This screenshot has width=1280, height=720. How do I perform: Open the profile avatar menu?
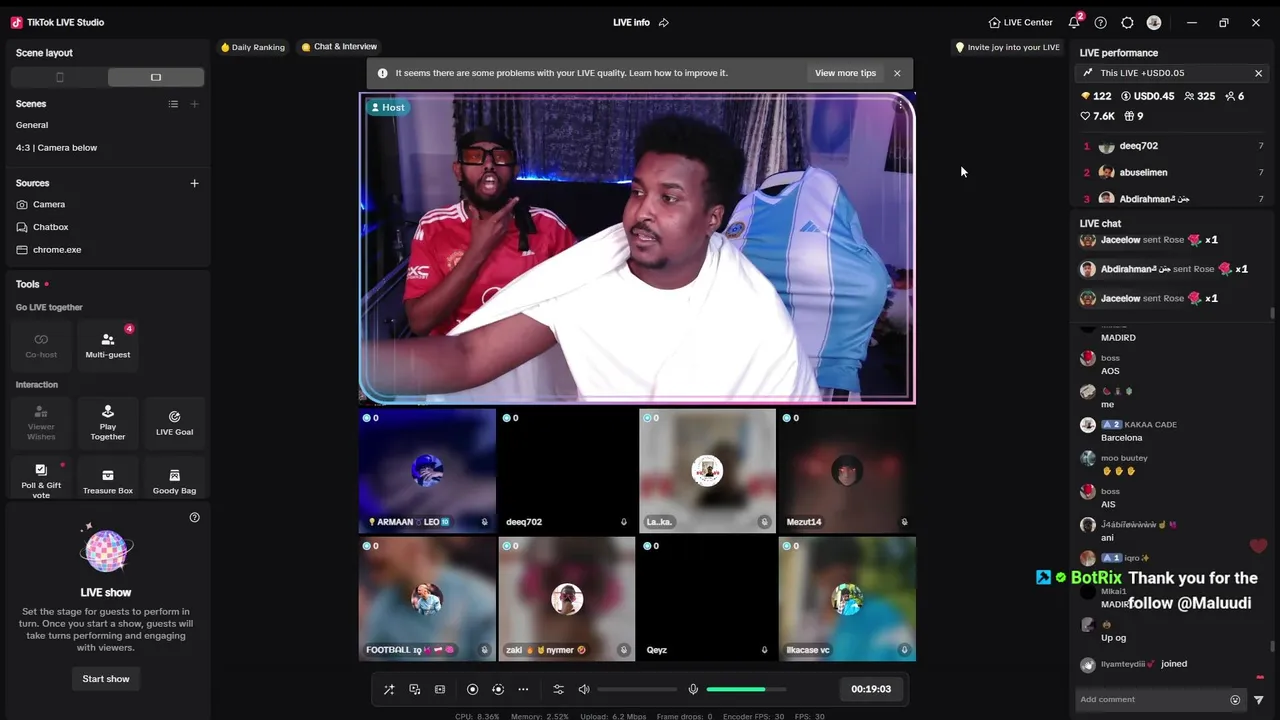click(1154, 22)
